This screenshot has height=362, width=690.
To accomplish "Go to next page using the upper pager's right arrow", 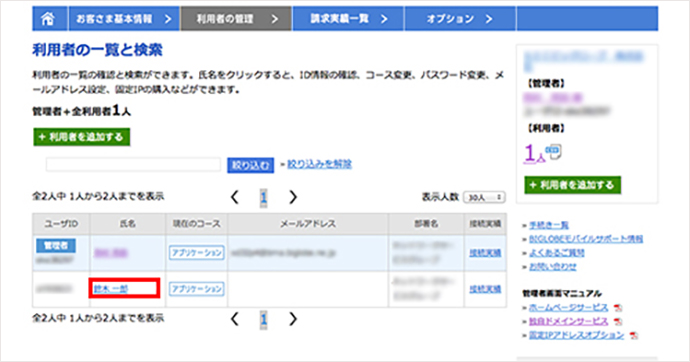I will pyautogui.click(x=293, y=197).
